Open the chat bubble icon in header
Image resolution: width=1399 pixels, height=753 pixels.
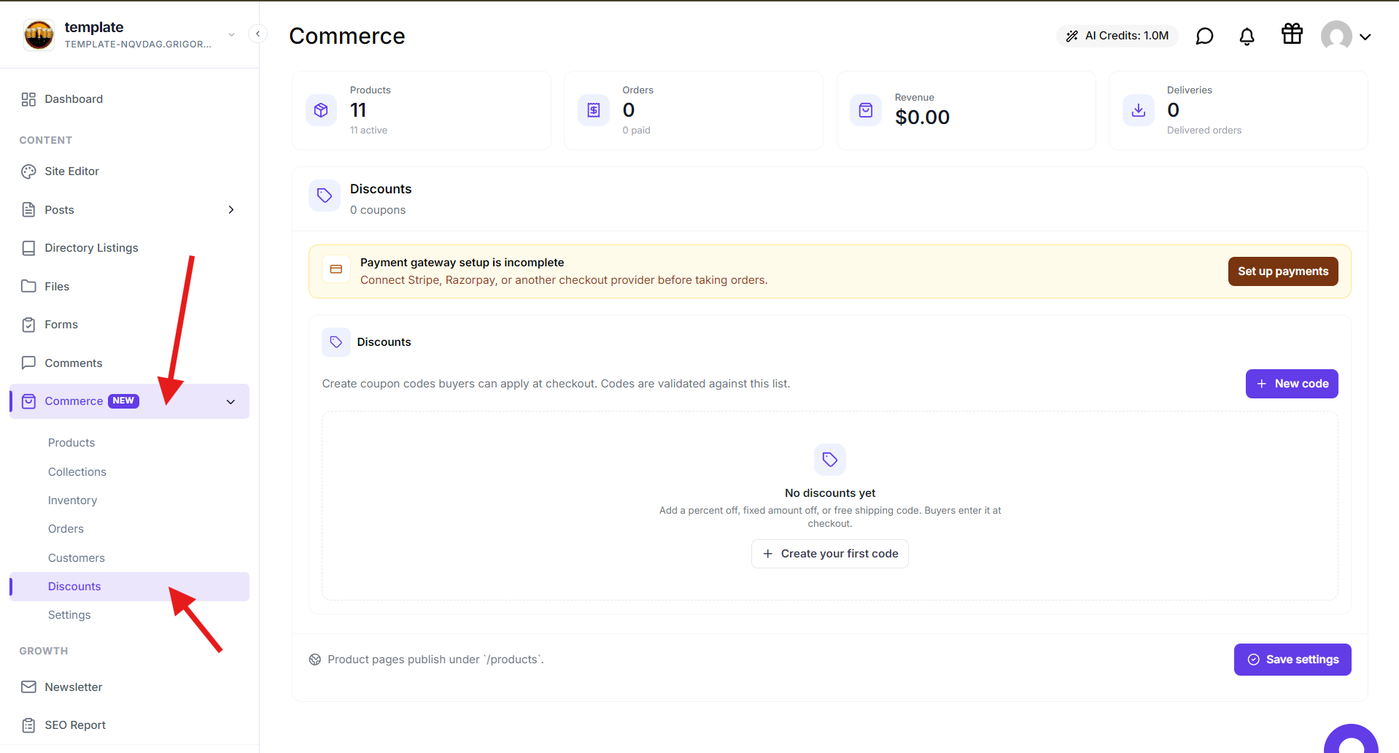[1205, 36]
